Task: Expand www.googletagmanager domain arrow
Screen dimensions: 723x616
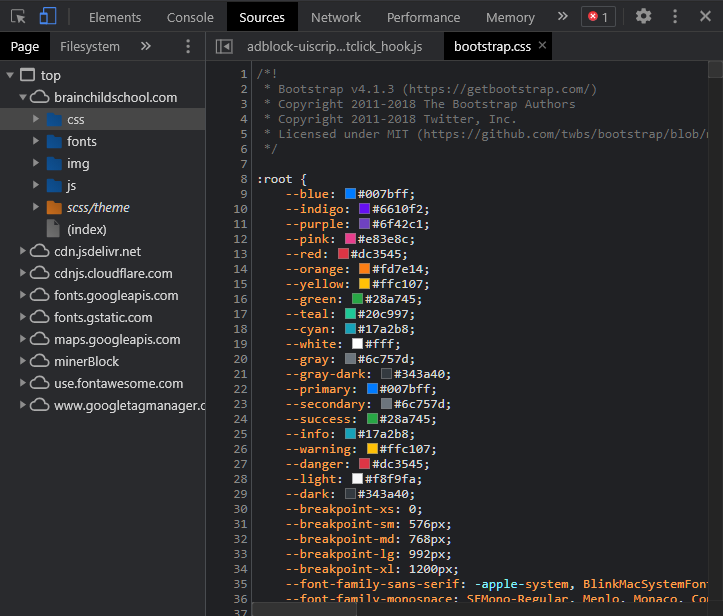Action: pyautogui.click(x=23, y=405)
